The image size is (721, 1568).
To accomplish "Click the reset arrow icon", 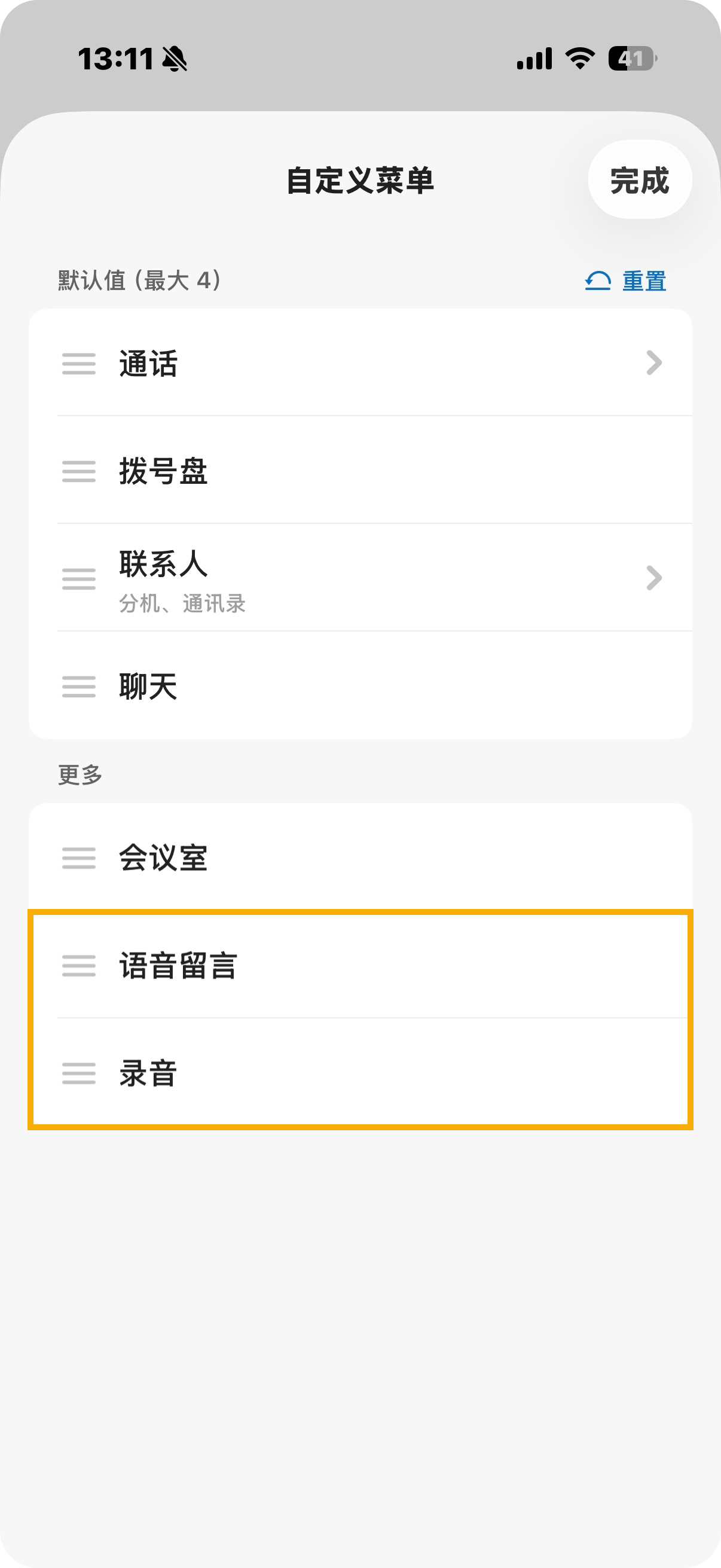I will pyautogui.click(x=597, y=280).
